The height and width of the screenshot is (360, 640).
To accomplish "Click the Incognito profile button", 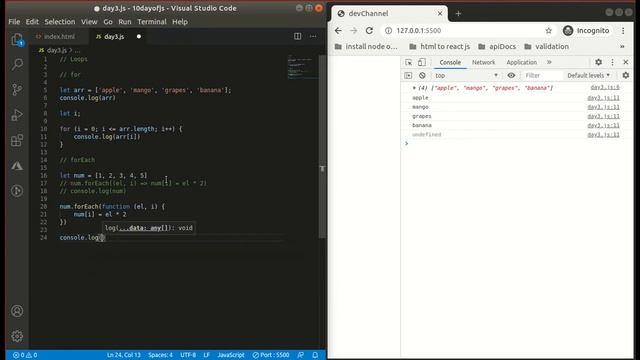I will [587, 31].
